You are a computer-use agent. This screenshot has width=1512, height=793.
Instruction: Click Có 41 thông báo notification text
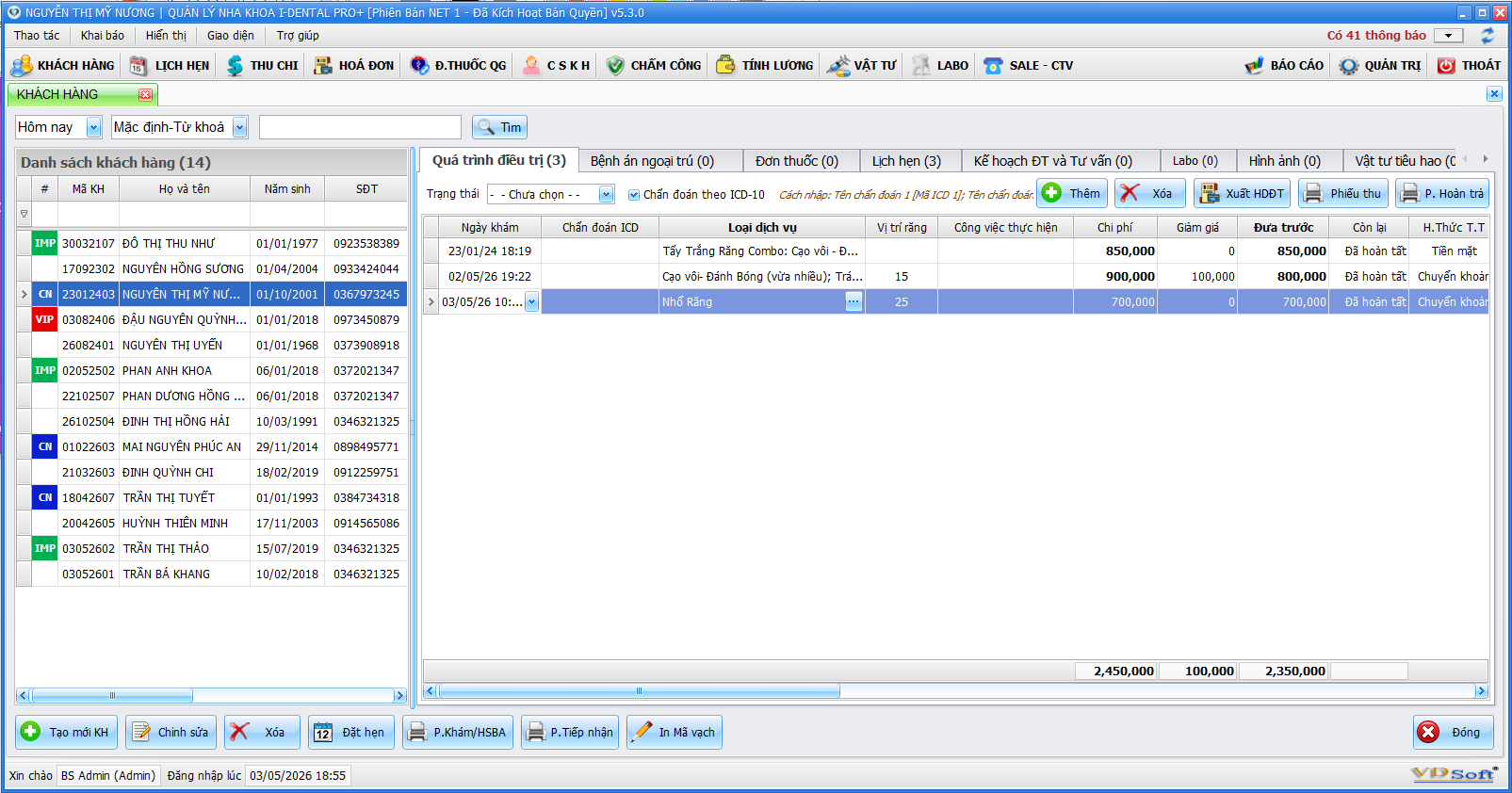pyautogui.click(x=1376, y=35)
